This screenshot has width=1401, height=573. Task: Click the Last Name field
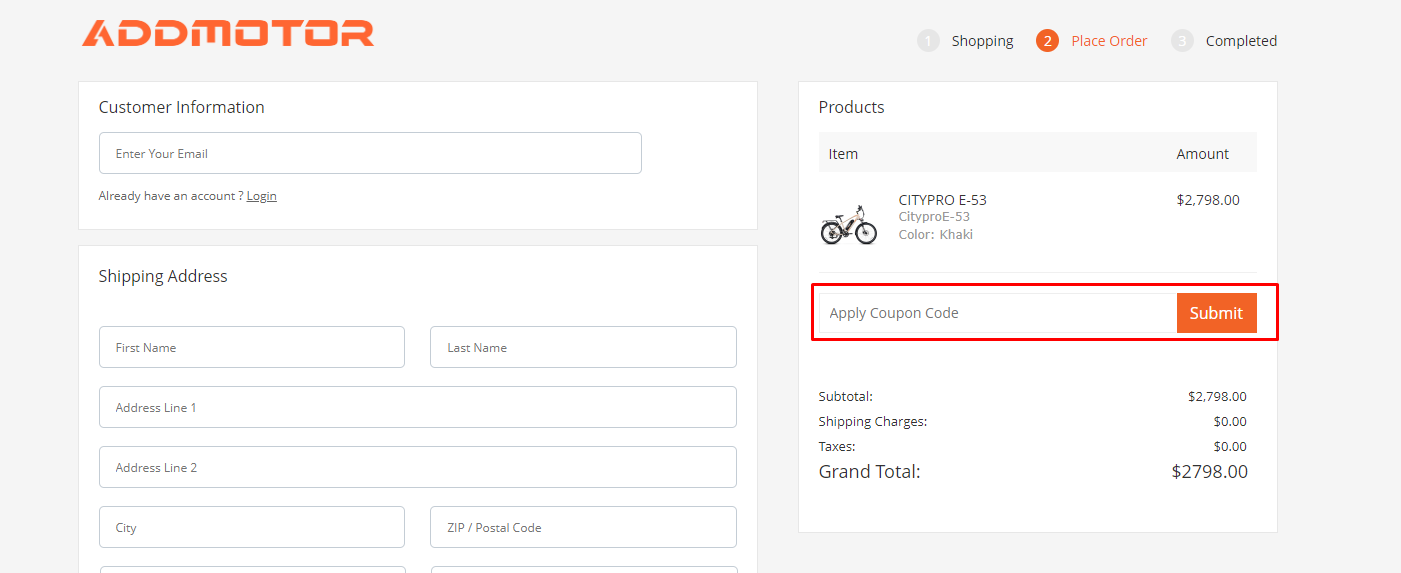click(x=583, y=347)
